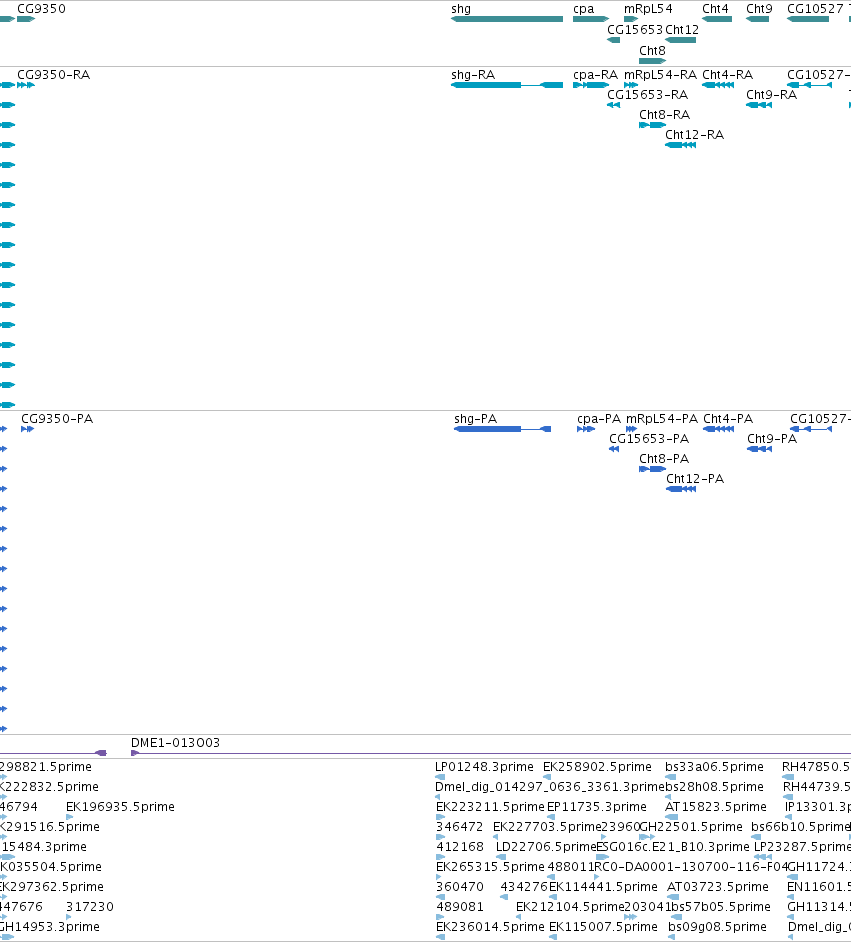This screenshot has width=851, height=942.
Task: Select the shg gene glyph bar
Action: point(507,19)
